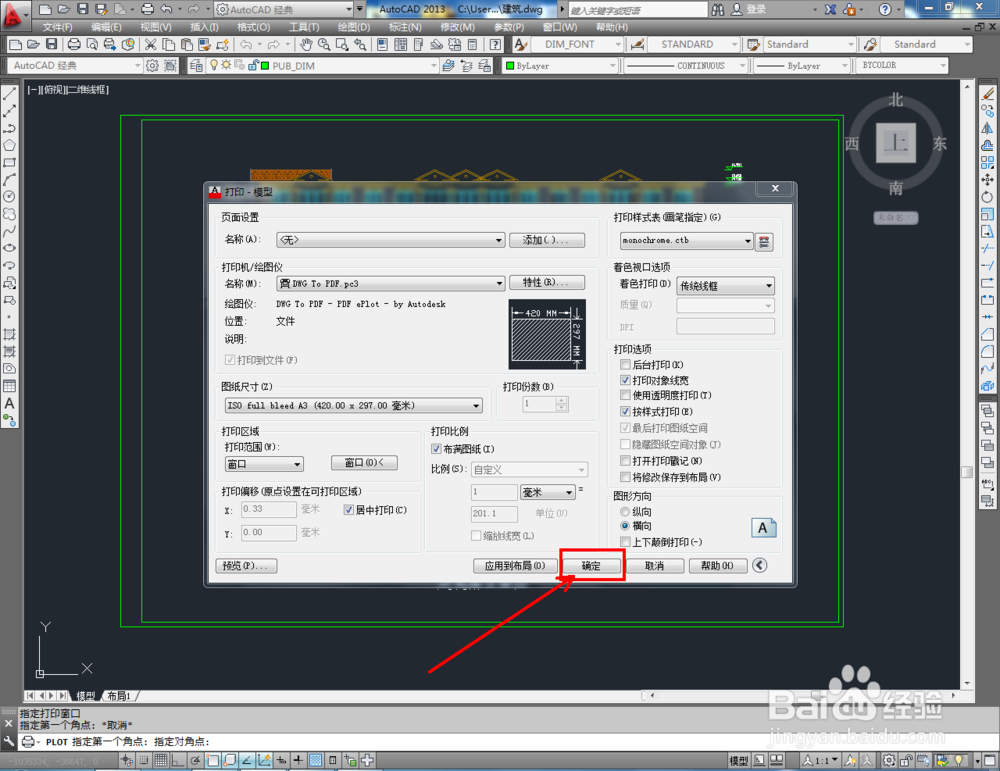Screen dimensions: 1000x771
Task: Open the 编辑(E) menu
Action: pos(106,27)
